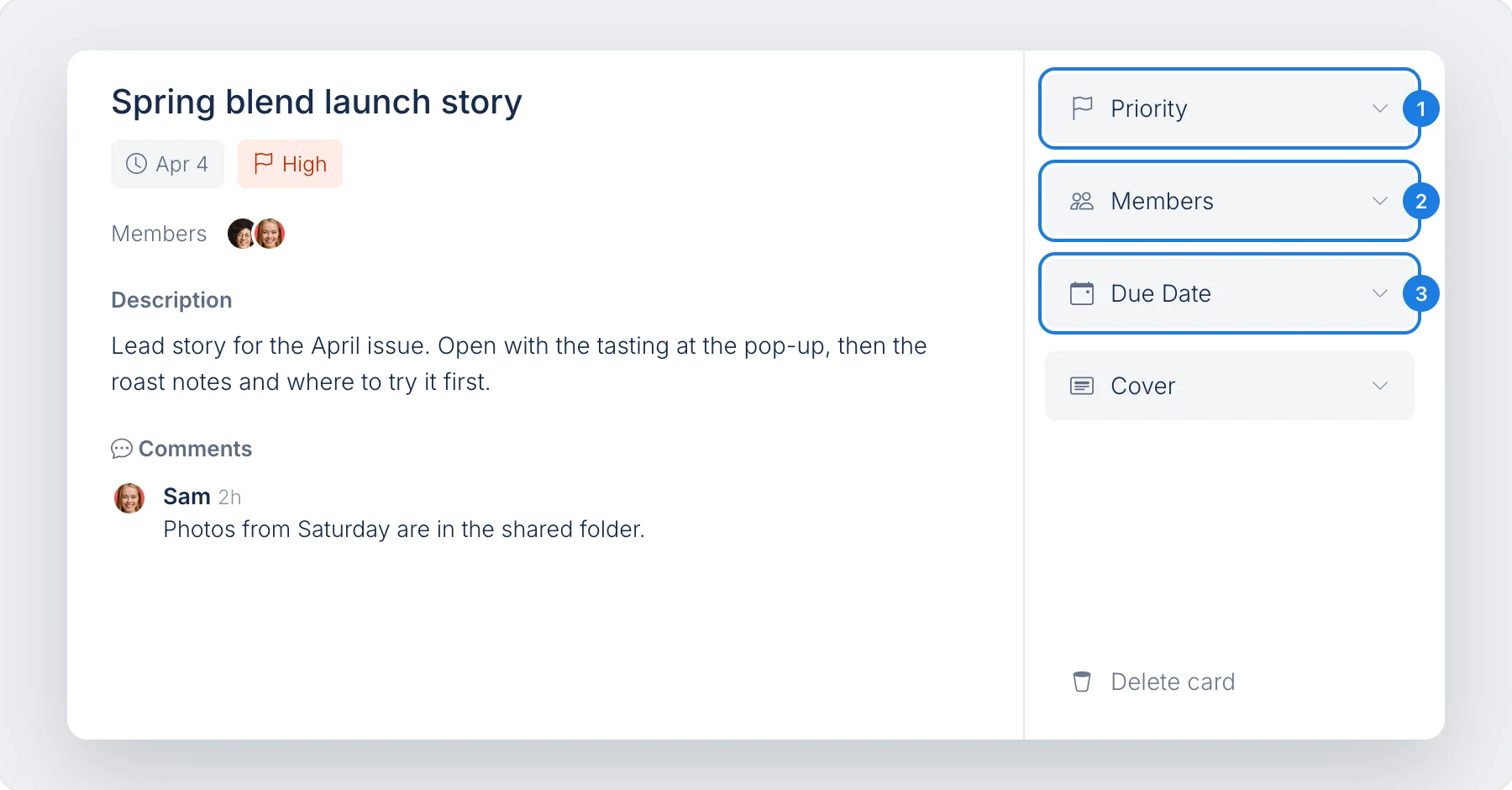The width and height of the screenshot is (1512, 790).
Task: Click the High priority badge
Action: (x=290, y=164)
